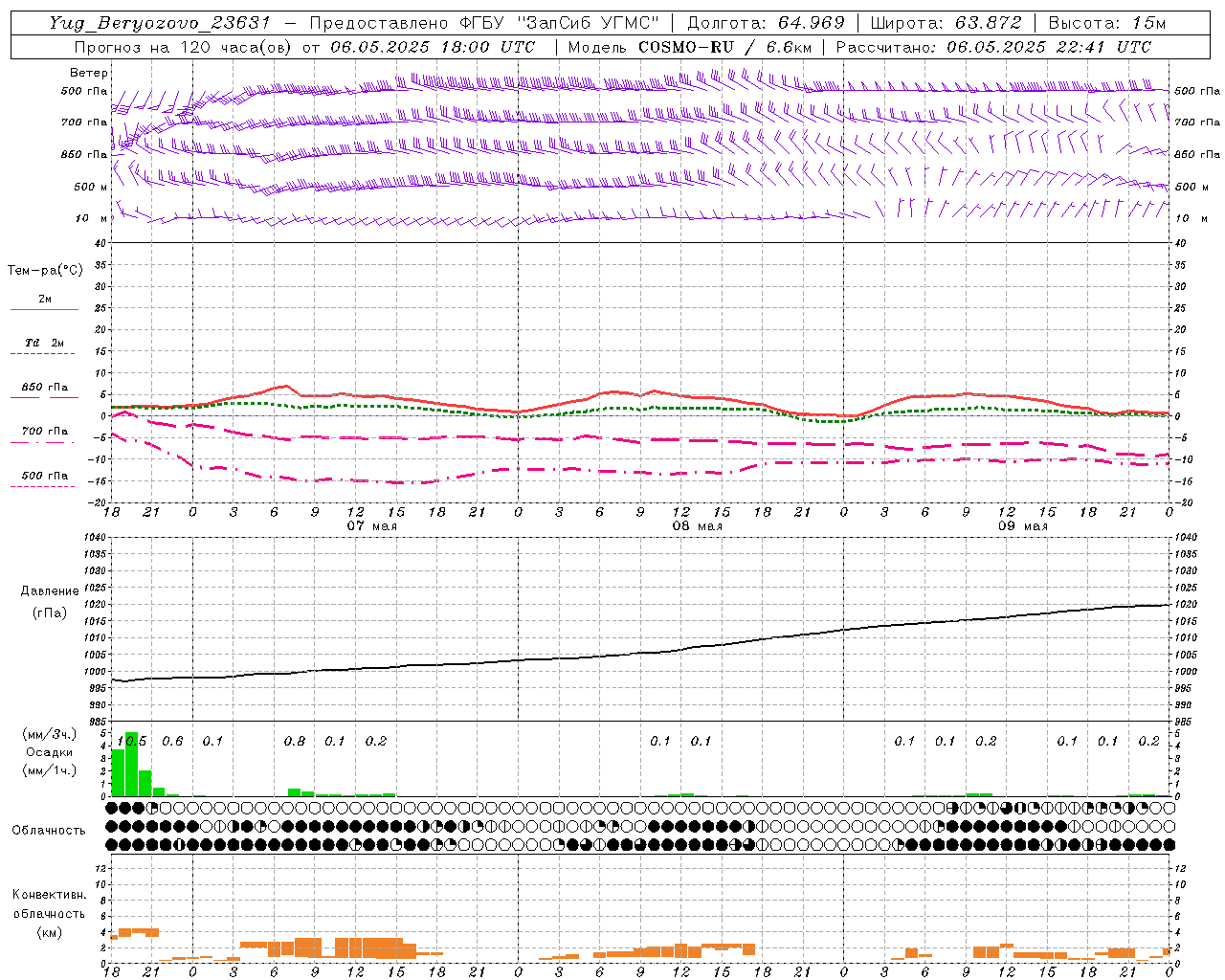Click the 'Облачность' cloudiness label

pos(49,830)
